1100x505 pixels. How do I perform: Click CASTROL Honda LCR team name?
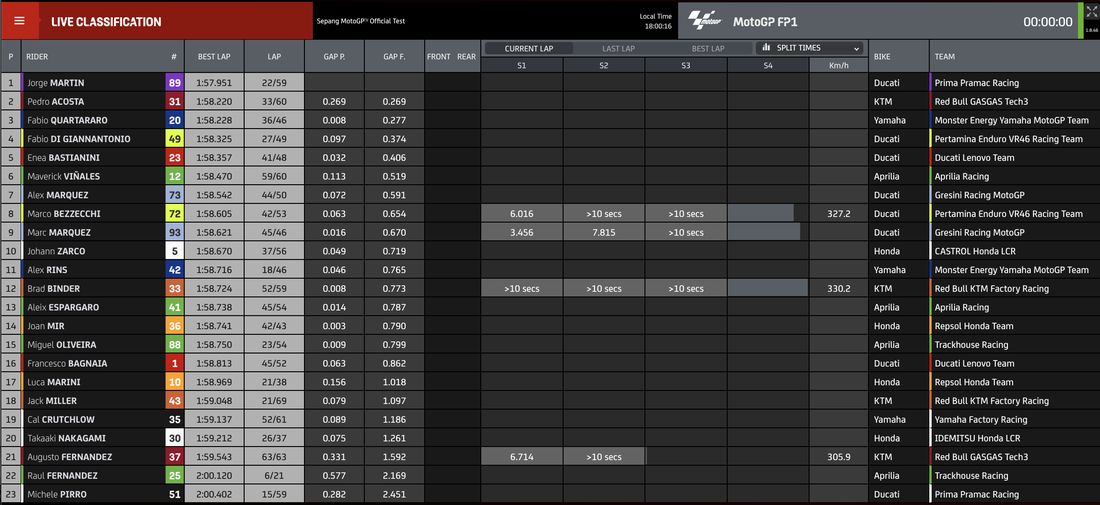[x=975, y=251]
